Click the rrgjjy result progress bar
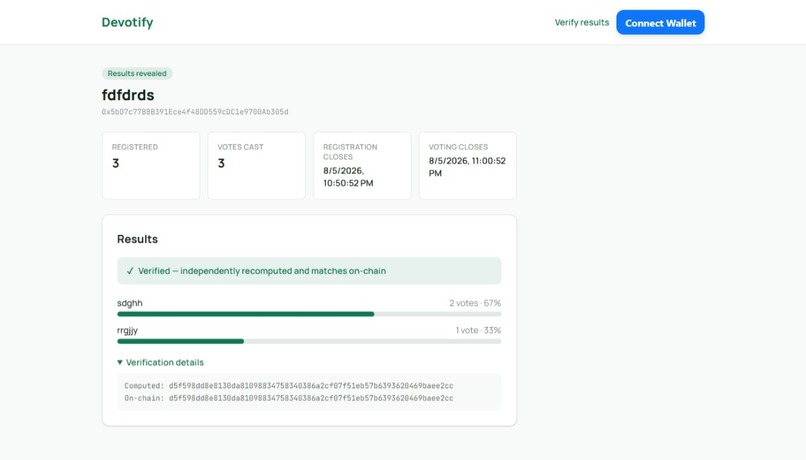The height and width of the screenshot is (460, 806). [x=309, y=341]
